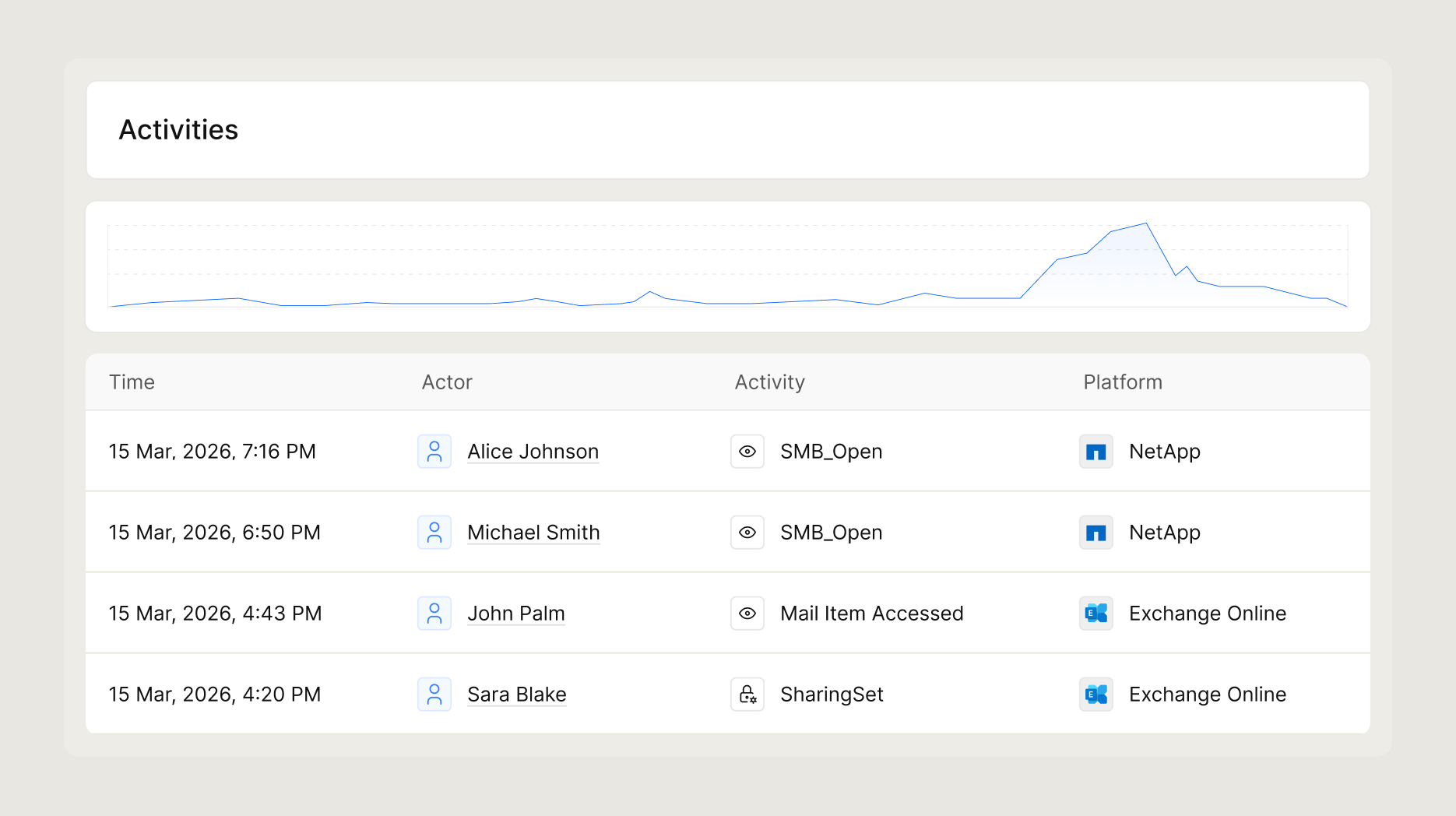Click the lock-settings icon beside SharingSet

747,695
